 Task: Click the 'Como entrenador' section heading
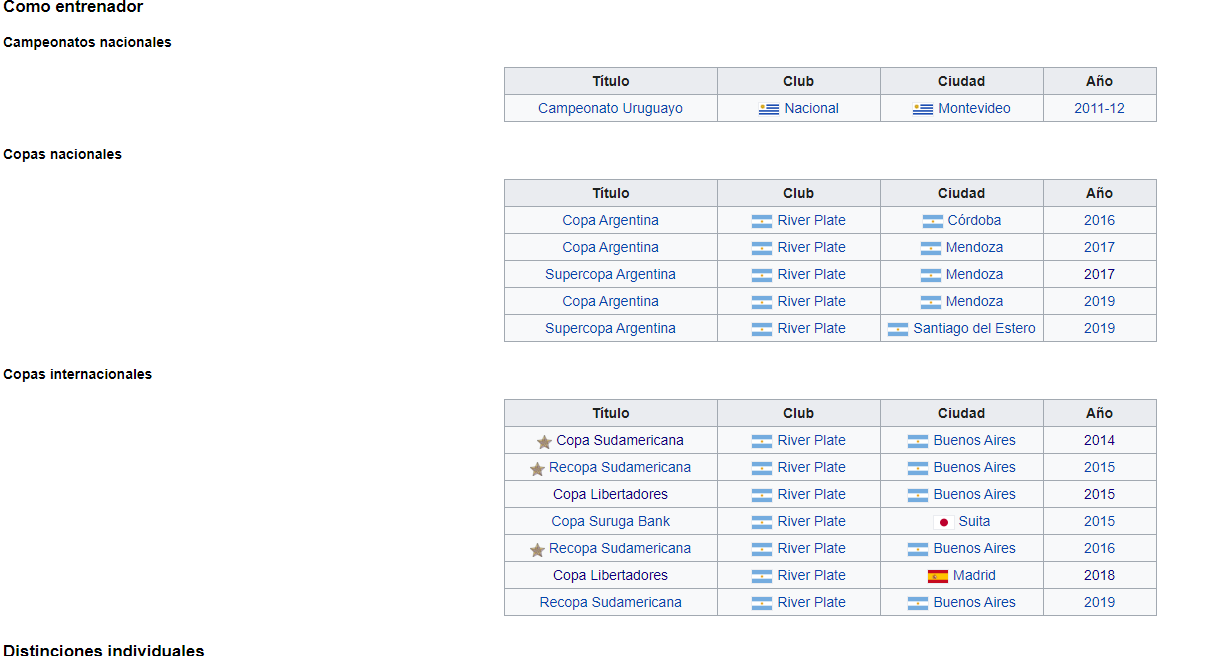point(73,7)
